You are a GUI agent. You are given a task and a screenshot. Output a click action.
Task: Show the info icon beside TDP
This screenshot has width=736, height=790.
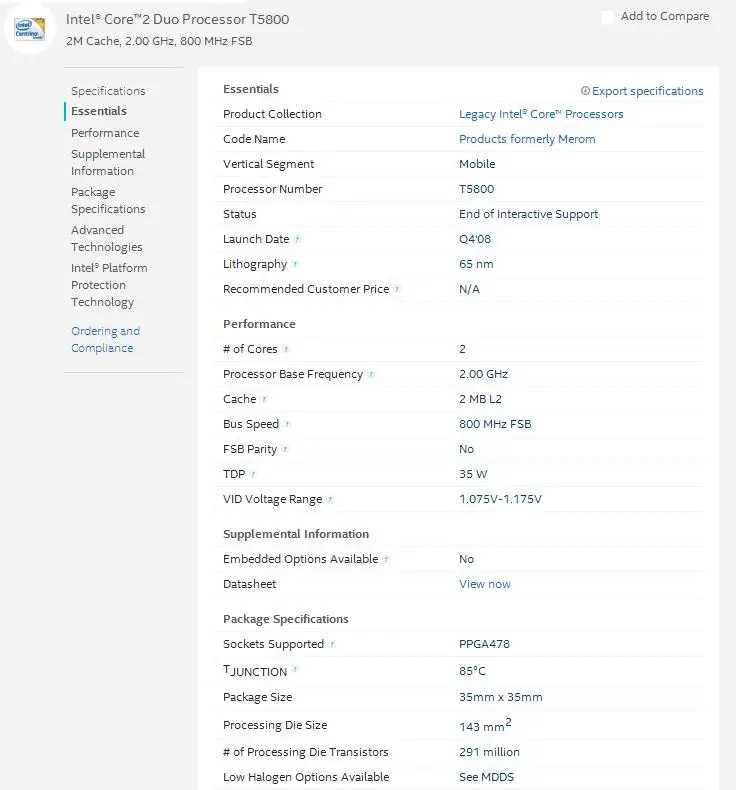253,474
